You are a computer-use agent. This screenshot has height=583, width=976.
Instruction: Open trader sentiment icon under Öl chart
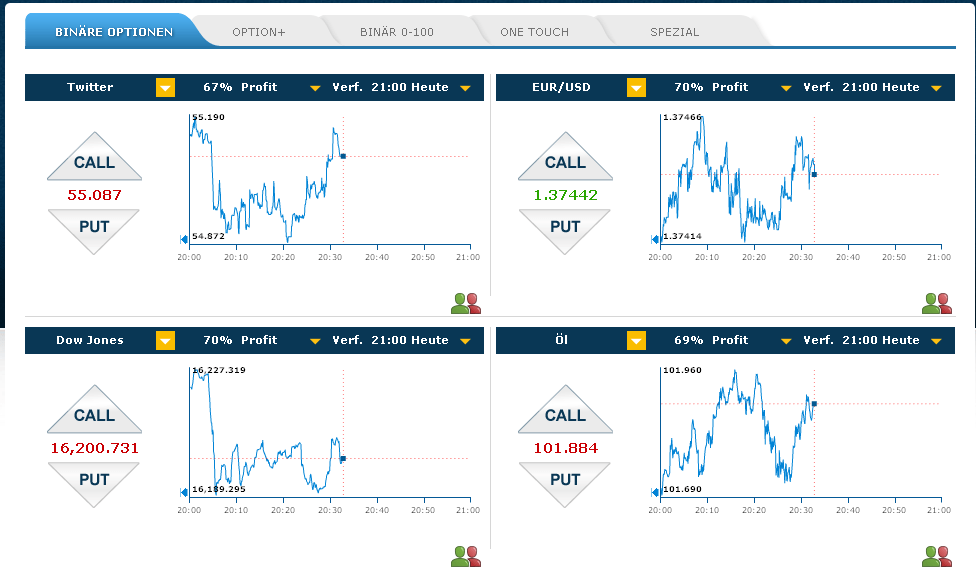coord(937,556)
